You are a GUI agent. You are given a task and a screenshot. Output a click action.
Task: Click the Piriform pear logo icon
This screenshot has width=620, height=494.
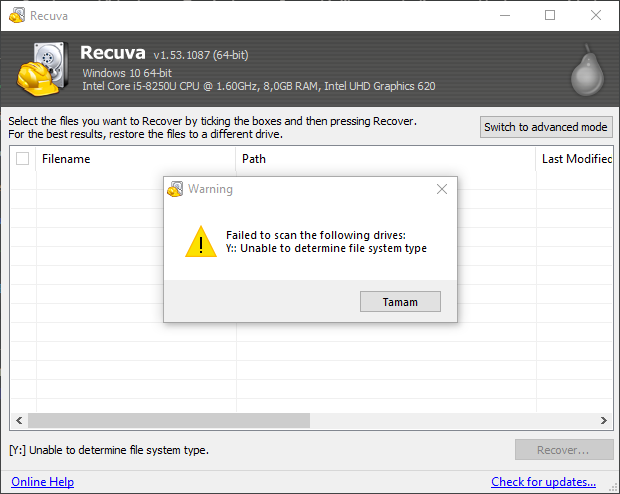589,72
